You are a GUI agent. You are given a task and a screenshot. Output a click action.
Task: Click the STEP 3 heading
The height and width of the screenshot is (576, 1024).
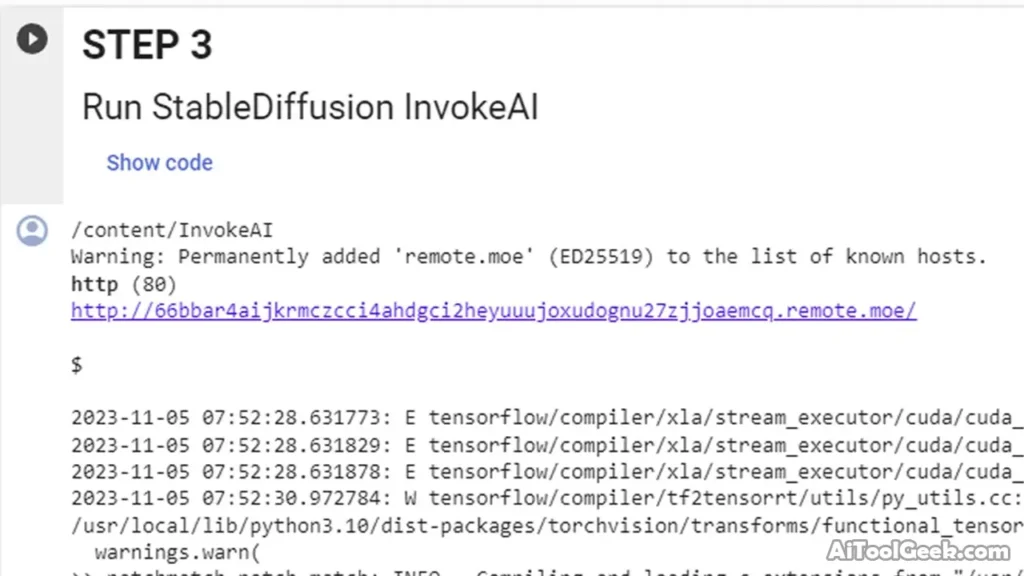146,44
